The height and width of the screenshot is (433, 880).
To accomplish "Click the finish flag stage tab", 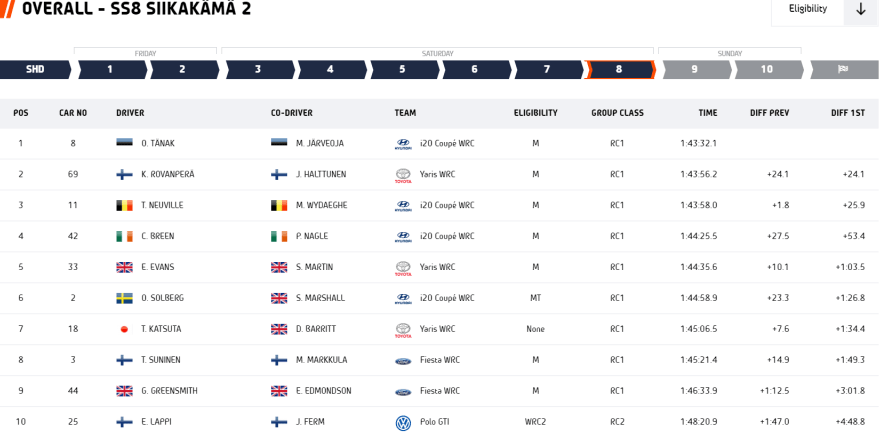I will coord(843,69).
